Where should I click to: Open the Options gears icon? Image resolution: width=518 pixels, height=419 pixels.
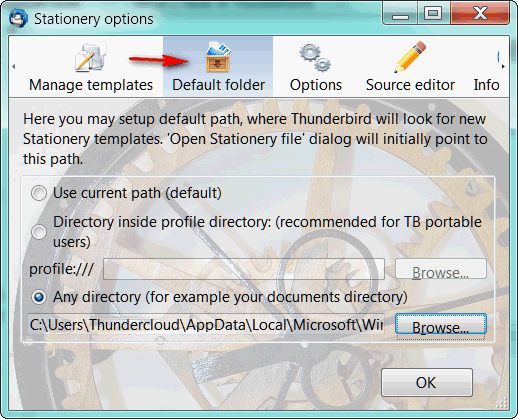click(x=315, y=57)
